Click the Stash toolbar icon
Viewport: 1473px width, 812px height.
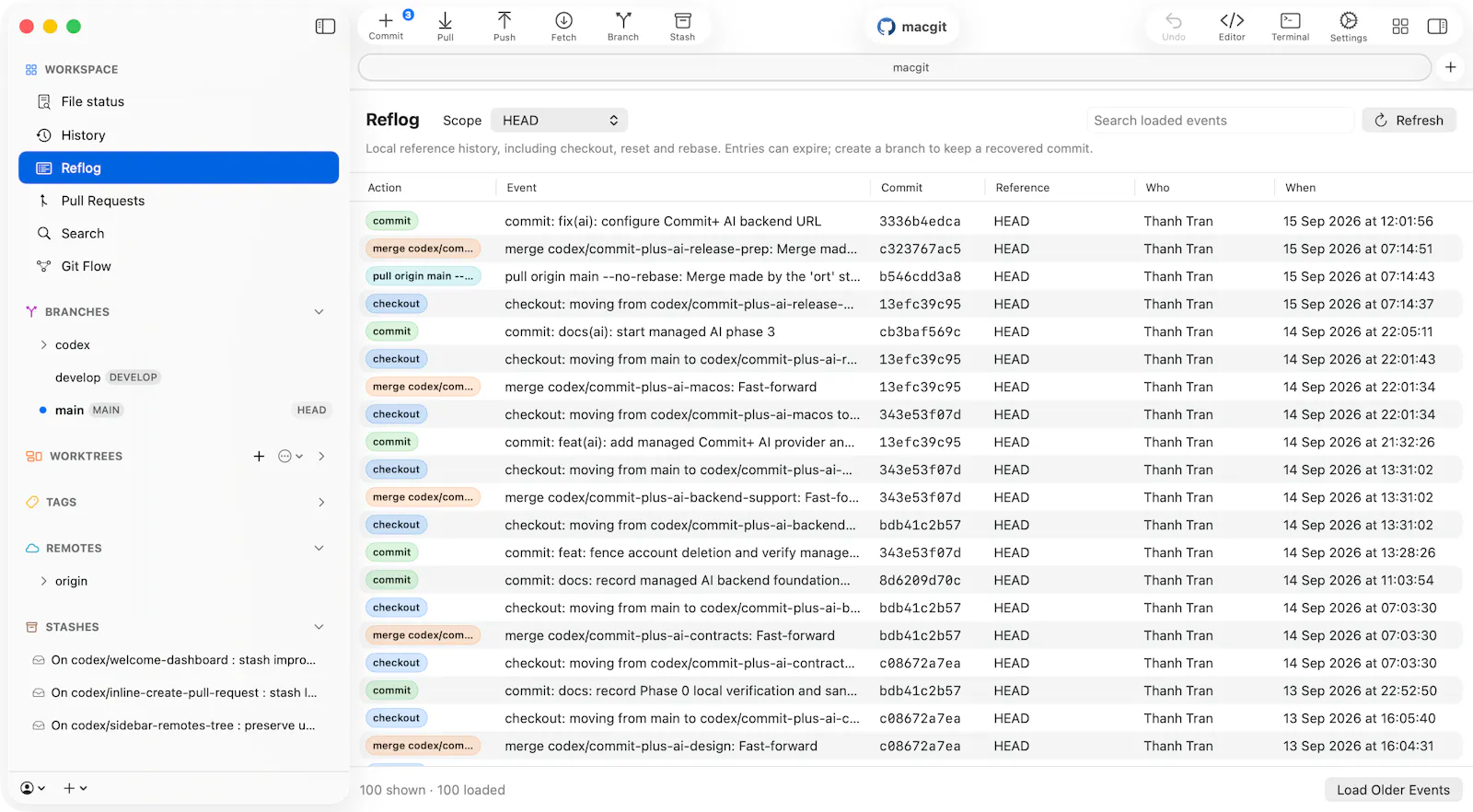point(682,26)
